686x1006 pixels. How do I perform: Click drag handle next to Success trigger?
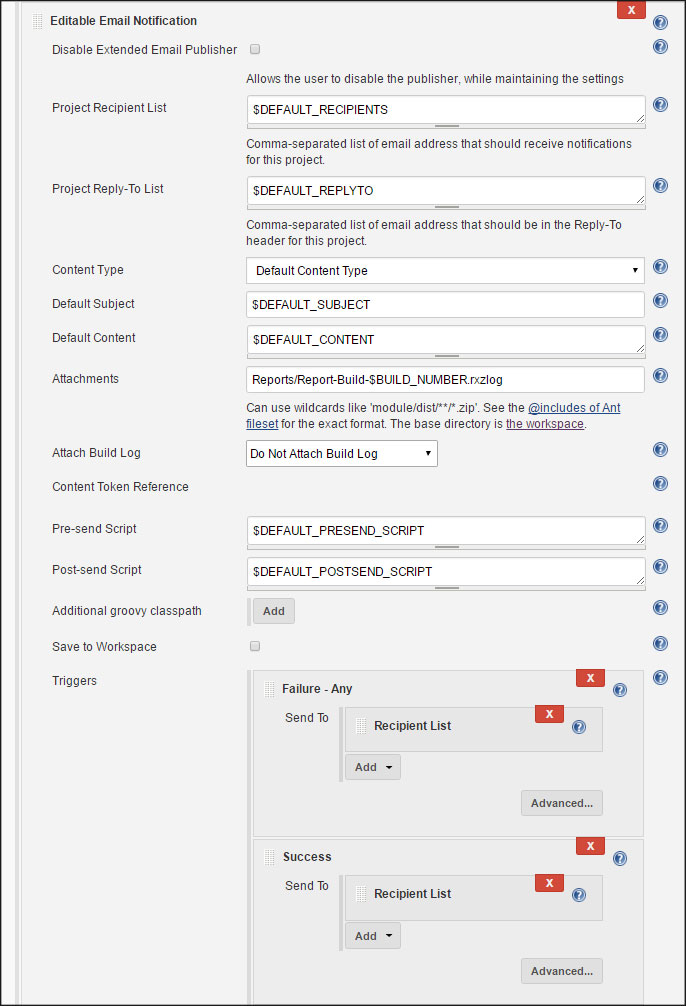270,857
